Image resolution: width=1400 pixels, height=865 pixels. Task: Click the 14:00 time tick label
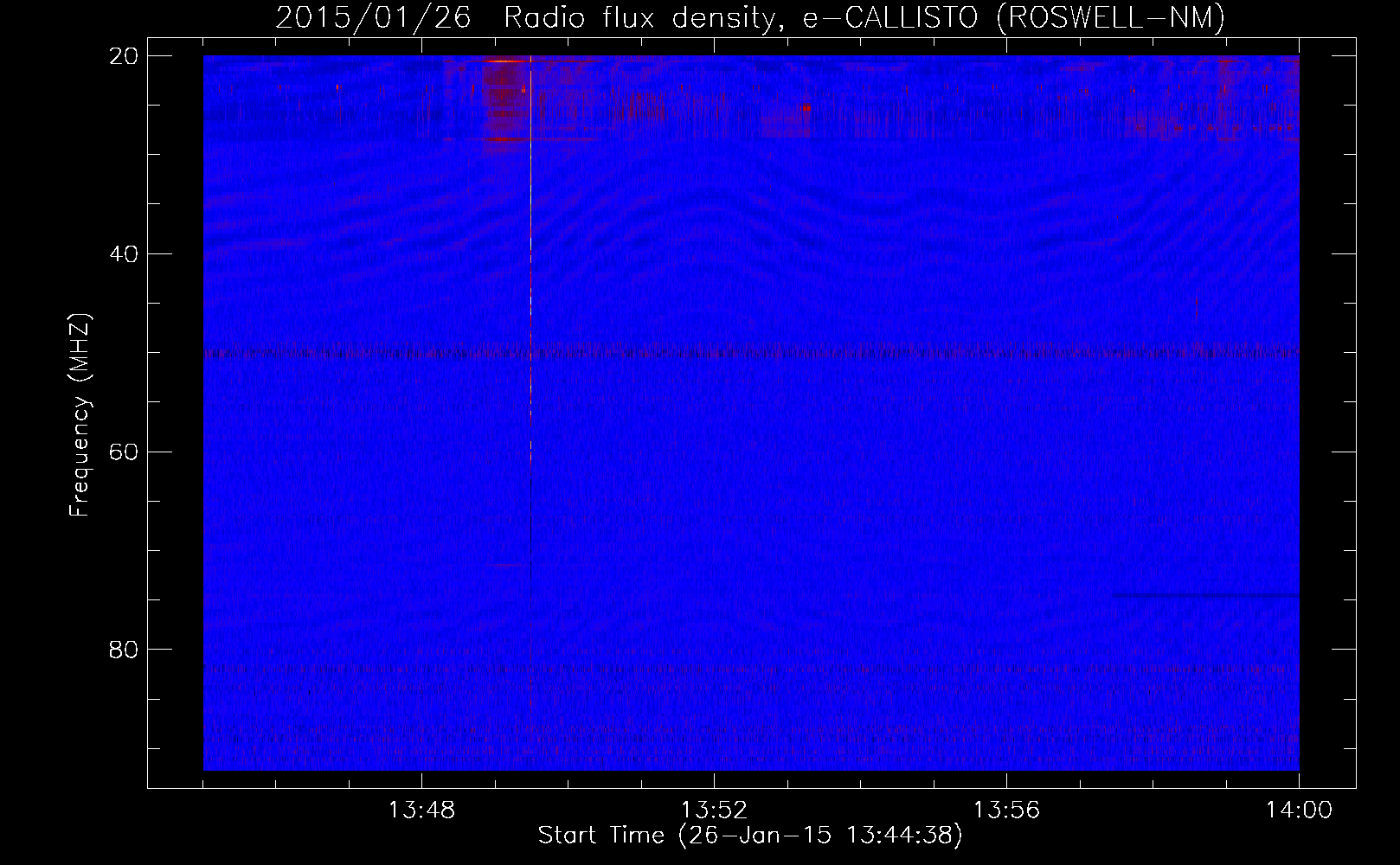tap(1299, 811)
